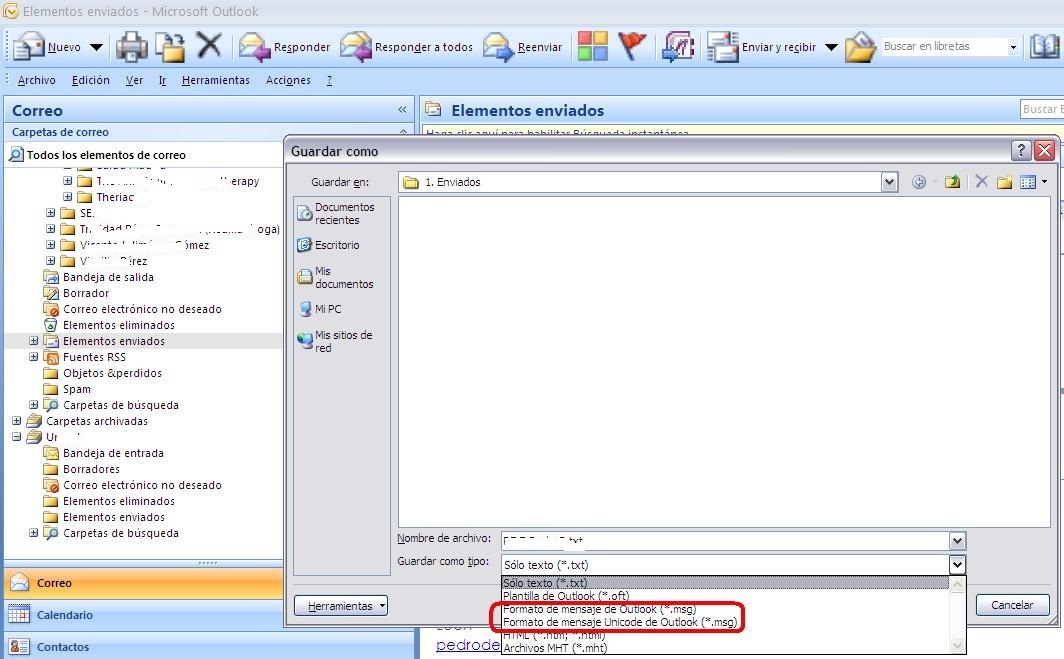Viewport: 1064px width, 659px height.
Task: Open the Herramientas menu in menu bar
Action: click(x=216, y=80)
